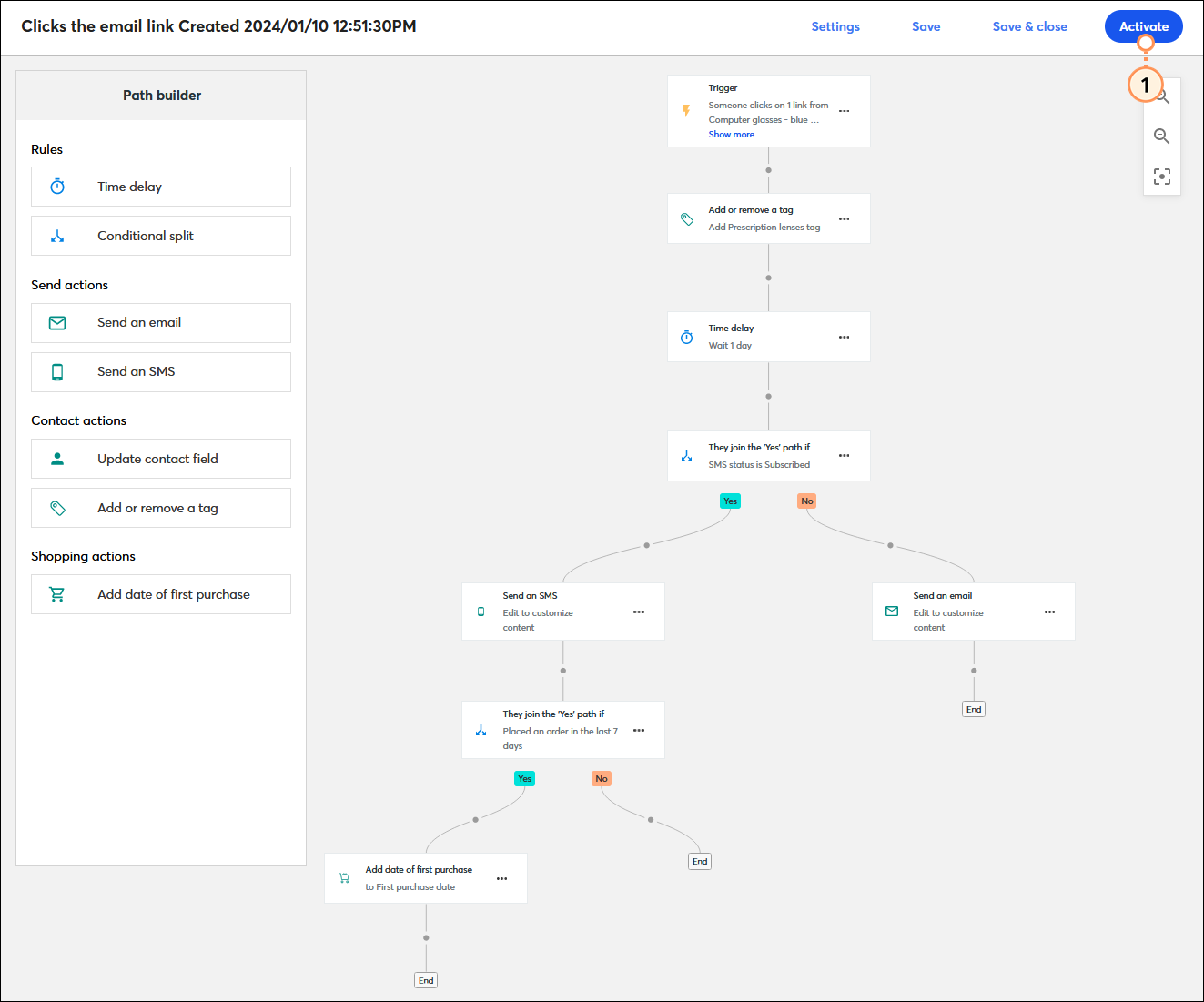Open options menu for SMS status is Subscribed node
Image resolution: width=1204 pixels, height=1002 pixels.
pyautogui.click(x=844, y=456)
